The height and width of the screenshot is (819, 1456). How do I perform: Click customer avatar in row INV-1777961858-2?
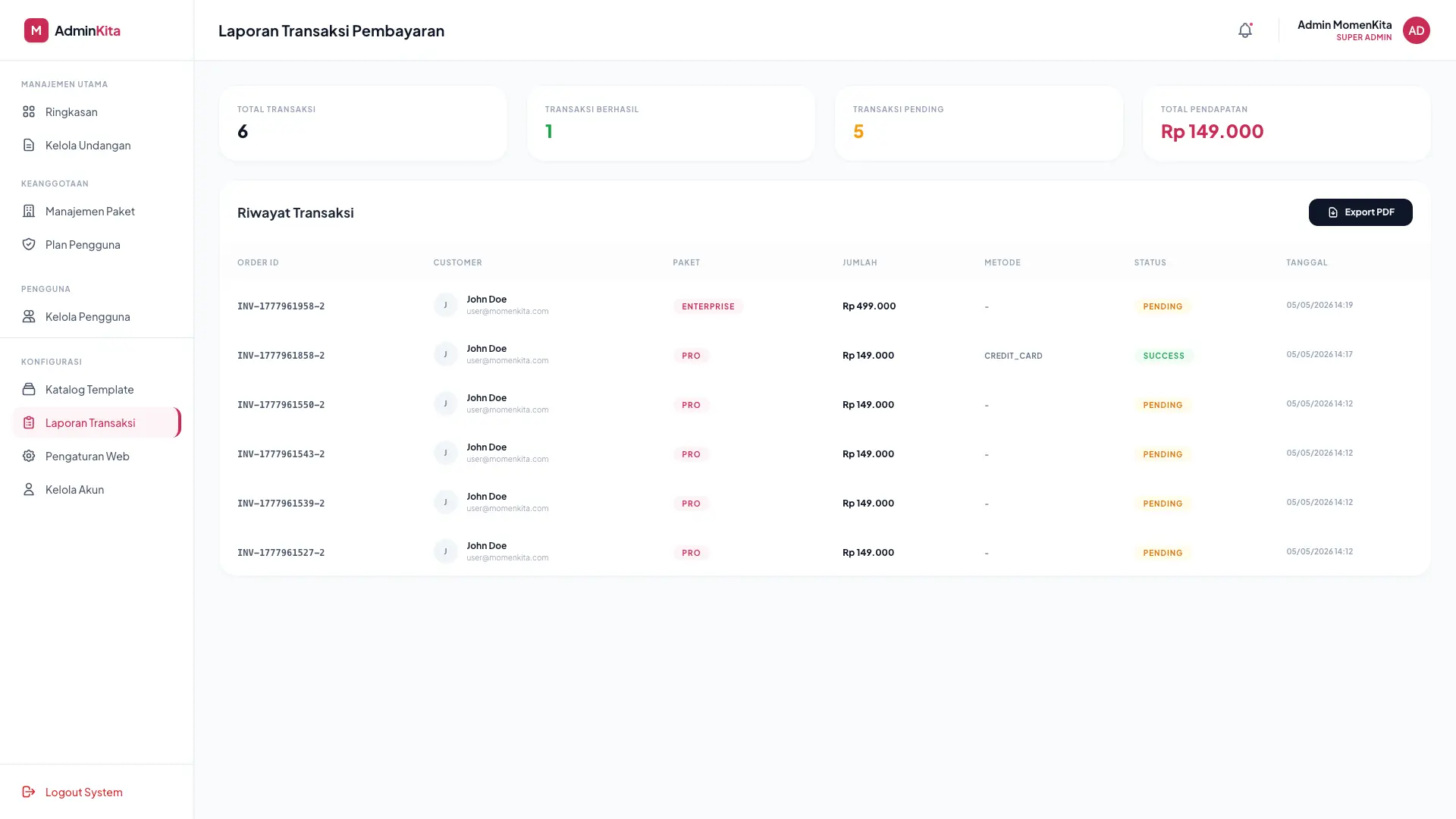[x=445, y=354]
